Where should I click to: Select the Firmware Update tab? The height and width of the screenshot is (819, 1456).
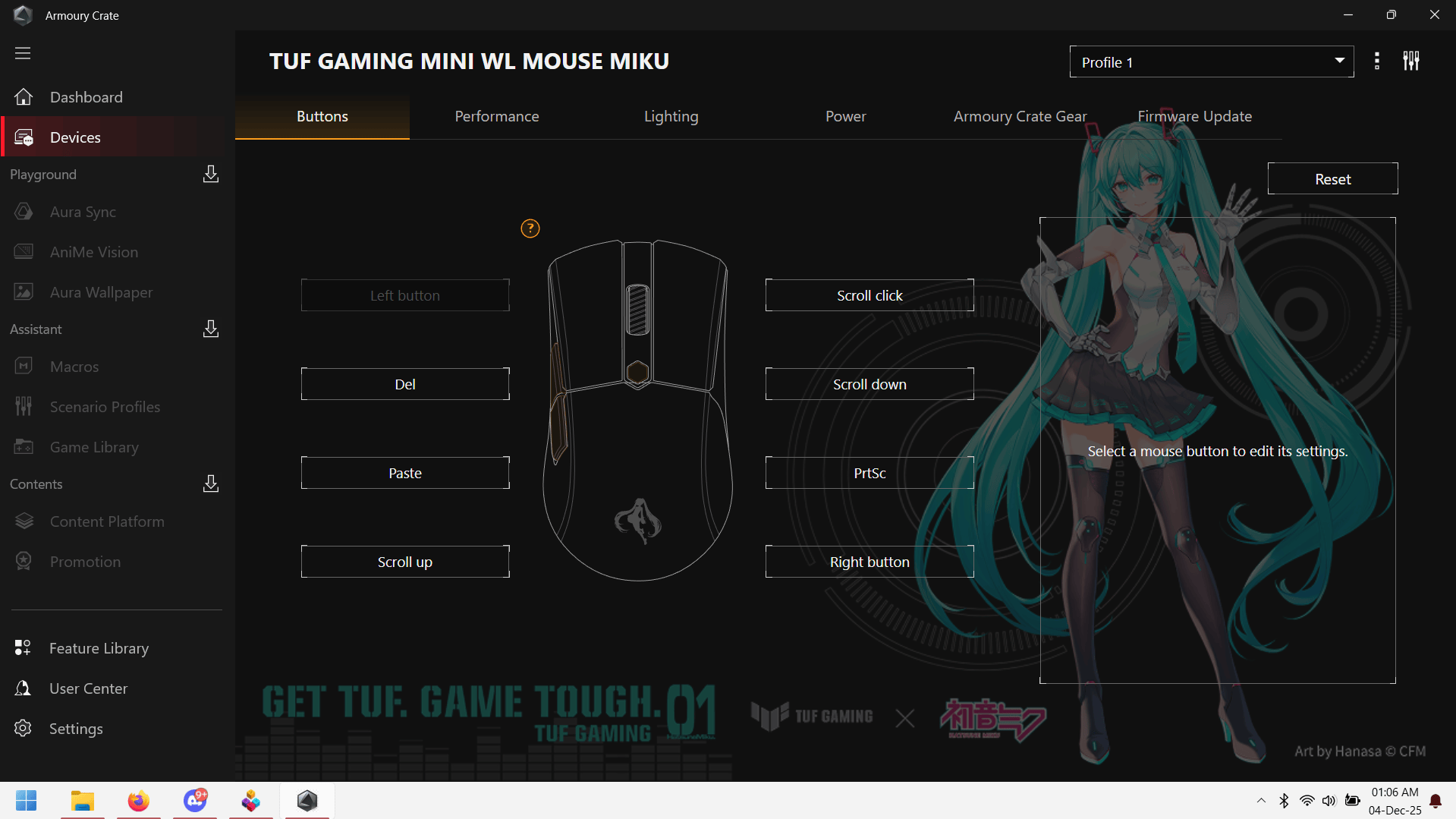pos(1194,116)
